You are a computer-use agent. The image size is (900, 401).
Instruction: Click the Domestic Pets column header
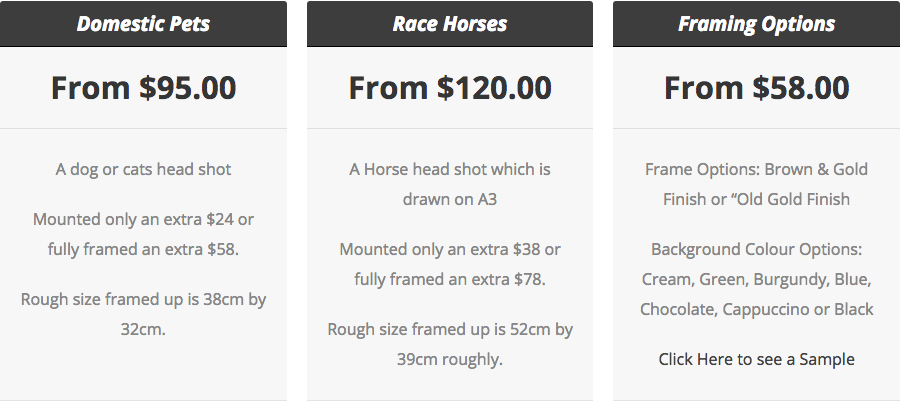(143, 24)
